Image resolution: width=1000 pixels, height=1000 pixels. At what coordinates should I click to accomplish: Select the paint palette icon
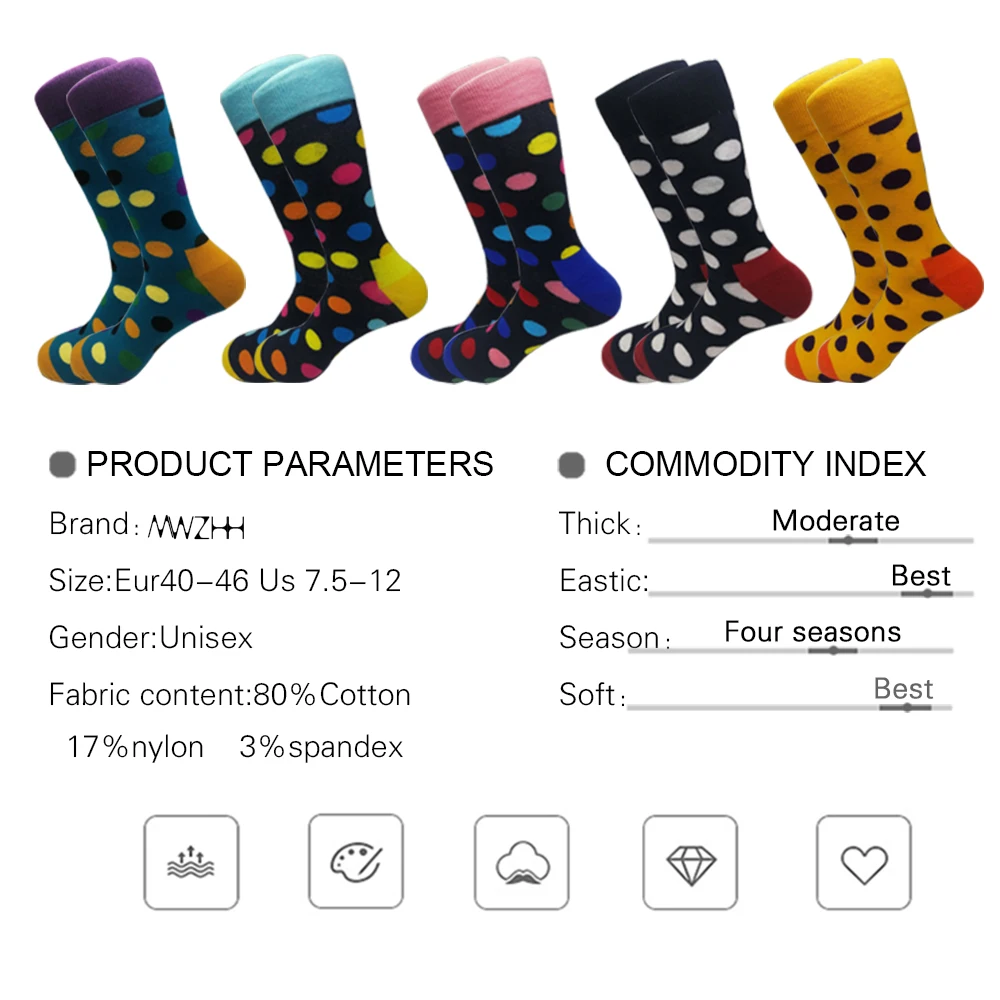pos(356,861)
